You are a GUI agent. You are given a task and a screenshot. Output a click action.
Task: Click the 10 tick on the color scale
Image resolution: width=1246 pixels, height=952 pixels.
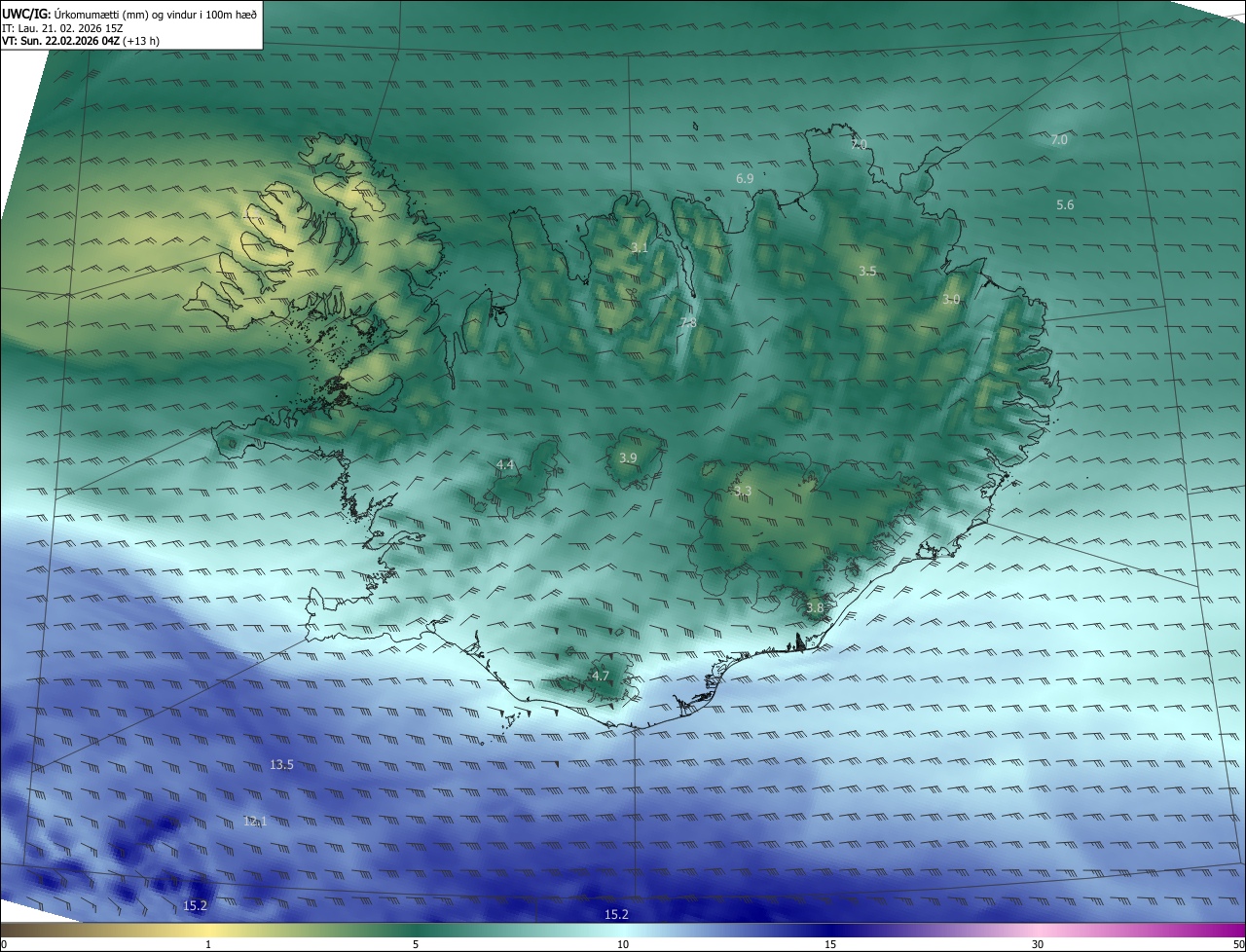coord(623,944)
